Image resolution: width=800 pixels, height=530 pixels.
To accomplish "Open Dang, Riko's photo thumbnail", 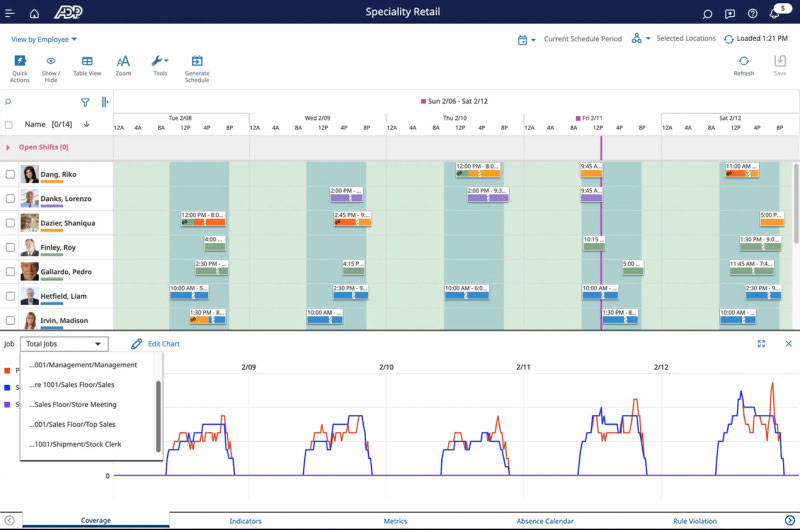I will [x=30, y=174].
